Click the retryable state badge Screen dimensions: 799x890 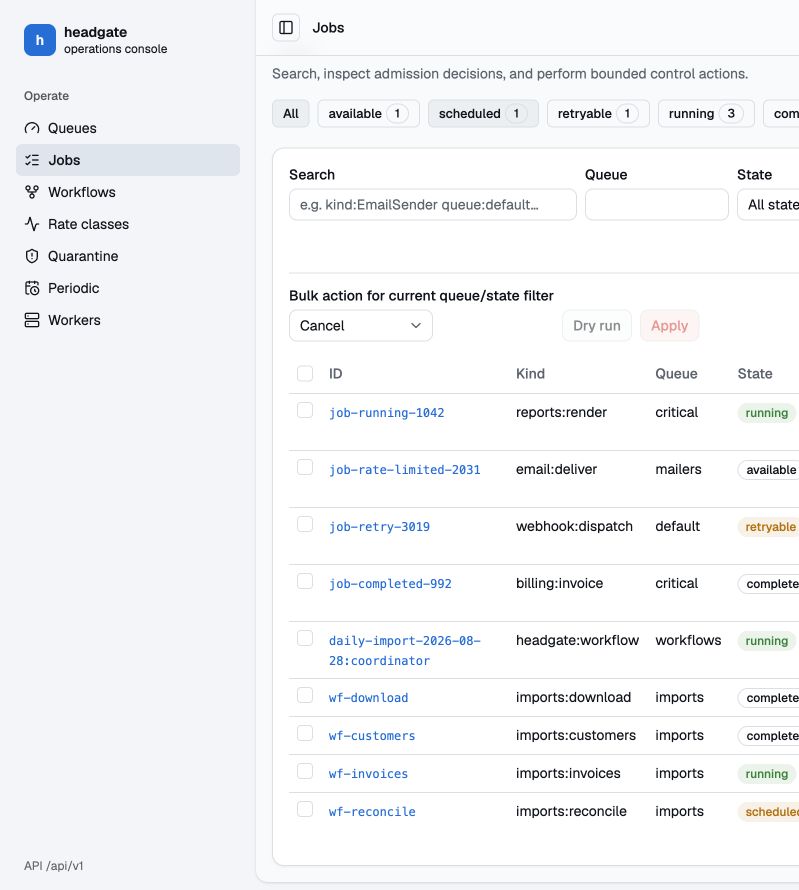(x=768, y=527)
